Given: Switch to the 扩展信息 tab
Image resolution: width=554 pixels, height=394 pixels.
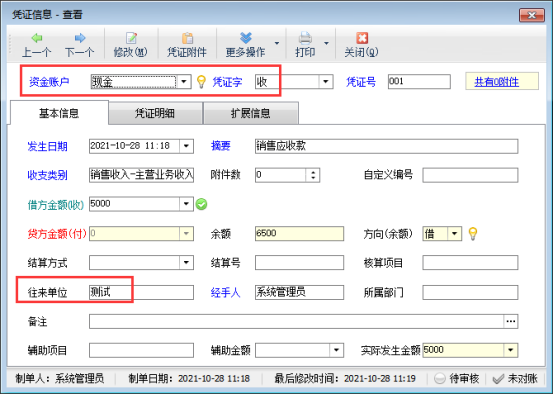Looking at the screenshot, I should (251, 113).
